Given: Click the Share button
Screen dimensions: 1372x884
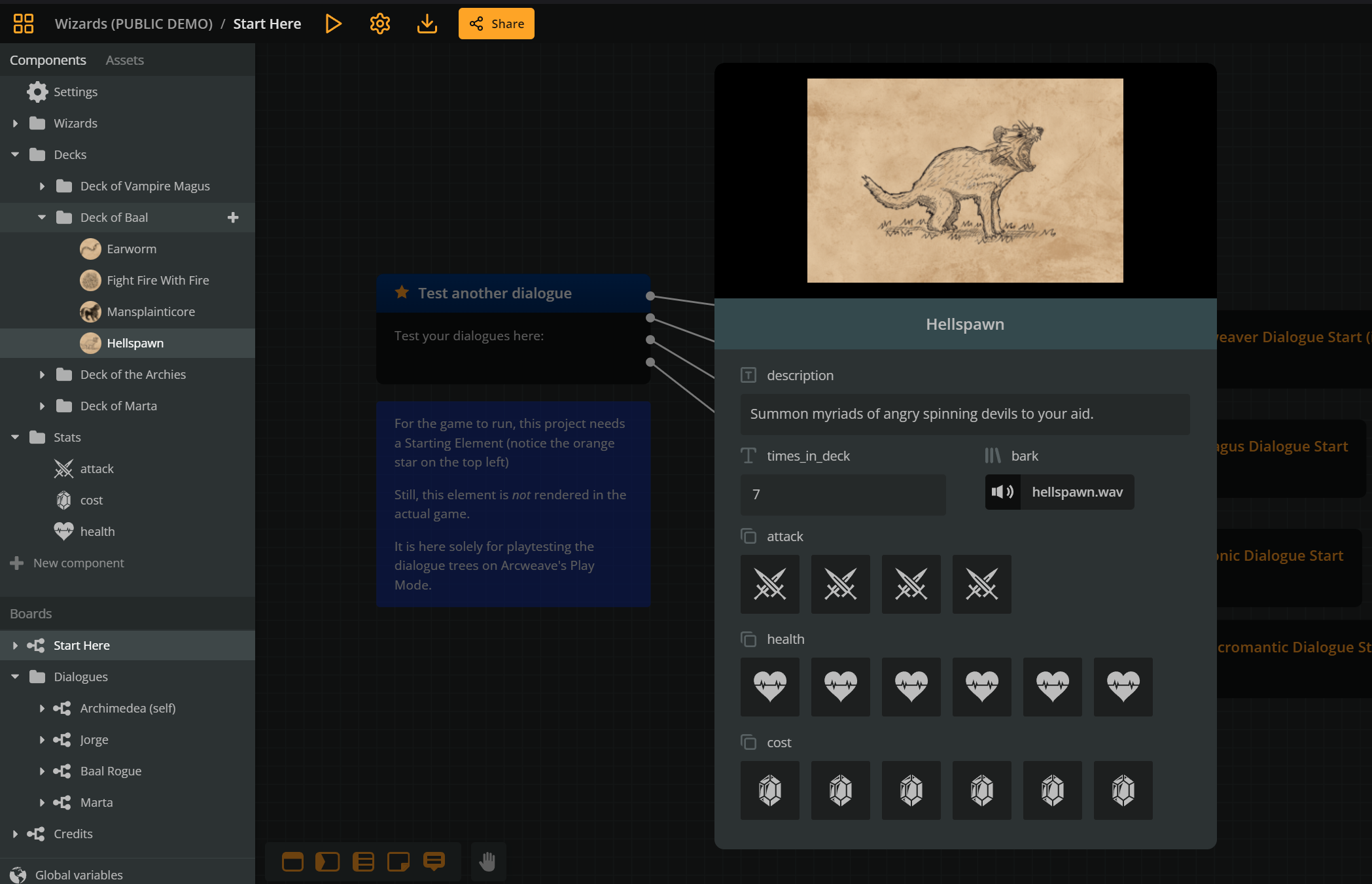Looking at the screenshot, I should [496, 23].
